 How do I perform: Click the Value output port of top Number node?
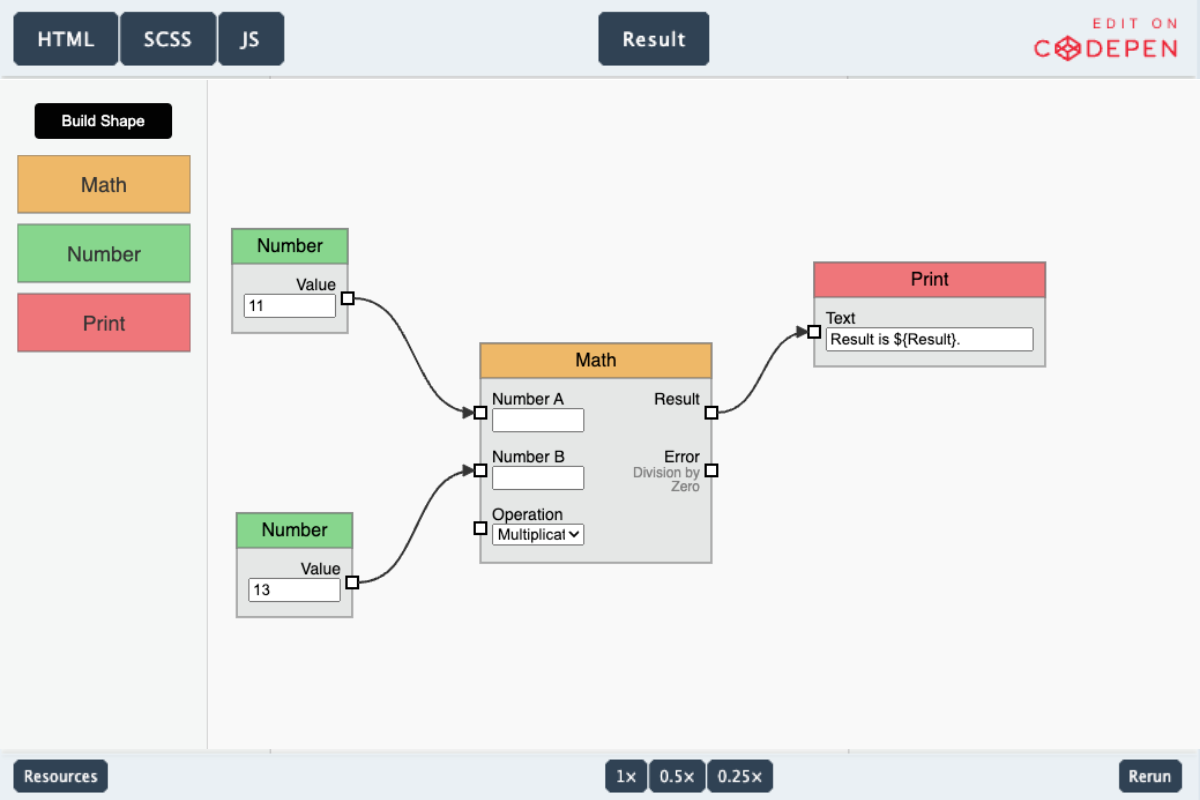(x=348, y=298)
